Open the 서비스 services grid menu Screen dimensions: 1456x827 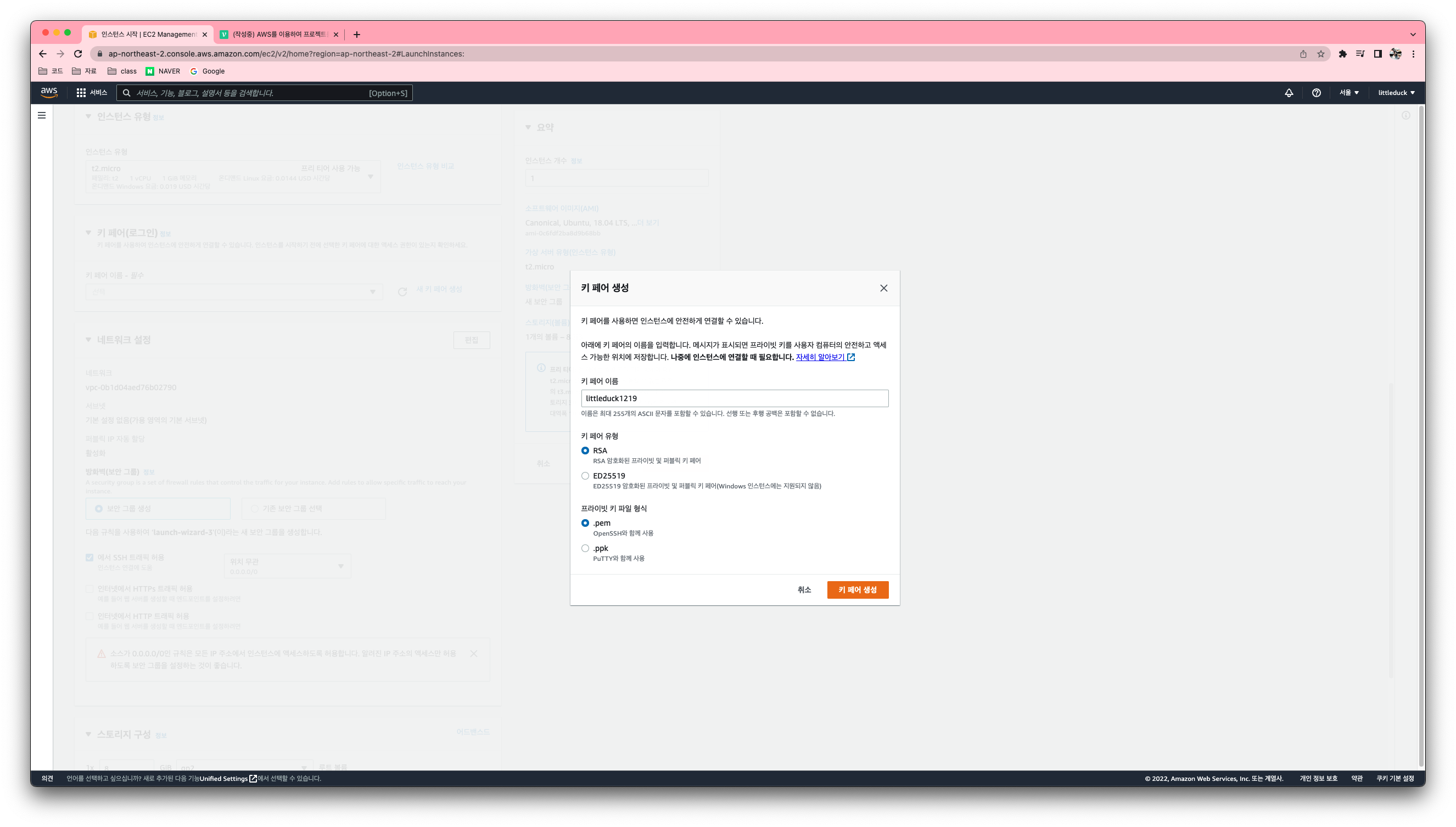click(x=92, y=93)
